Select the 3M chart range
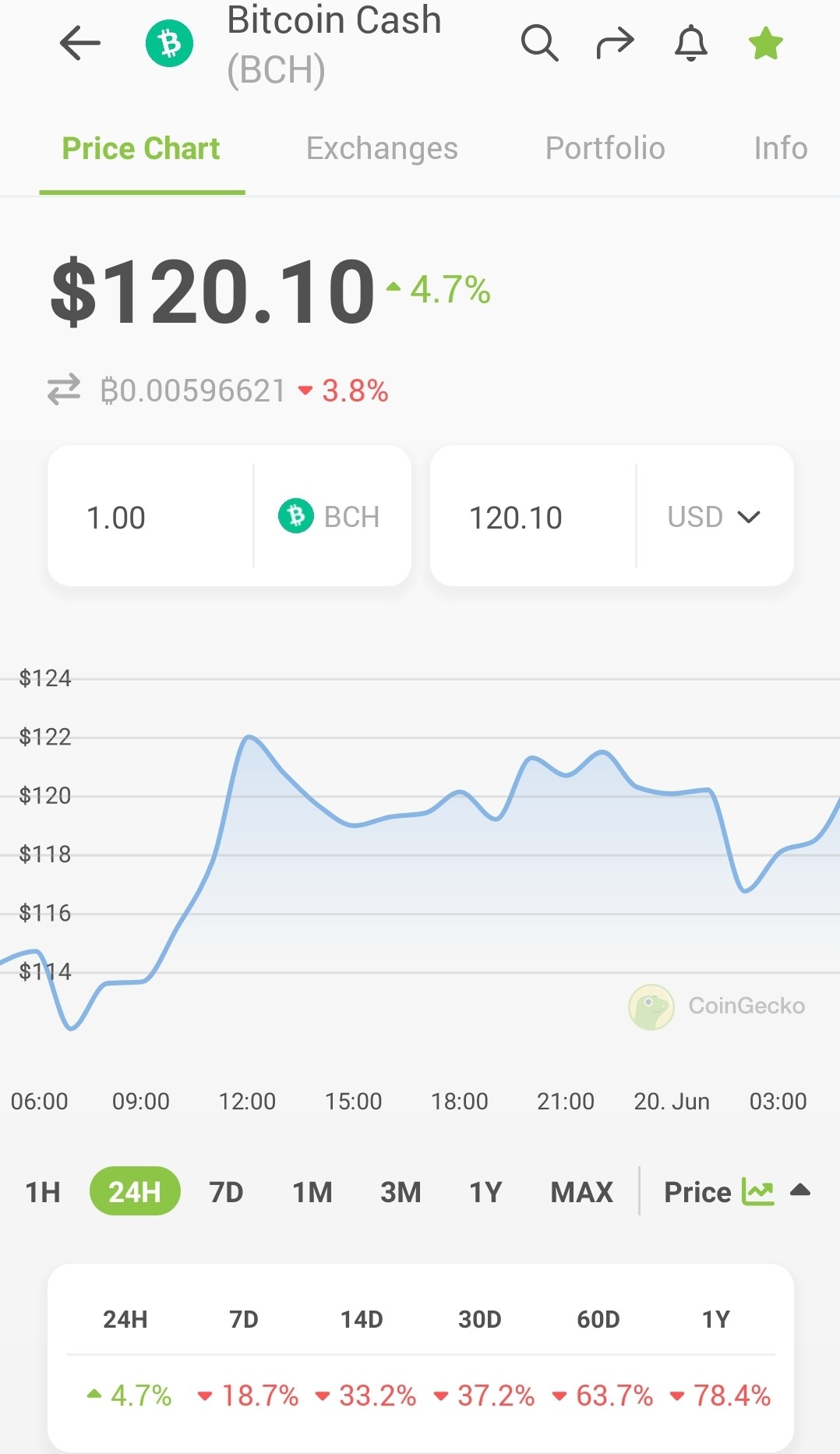The height and width of the screenshot is (1454, 840). [401, 1191]
